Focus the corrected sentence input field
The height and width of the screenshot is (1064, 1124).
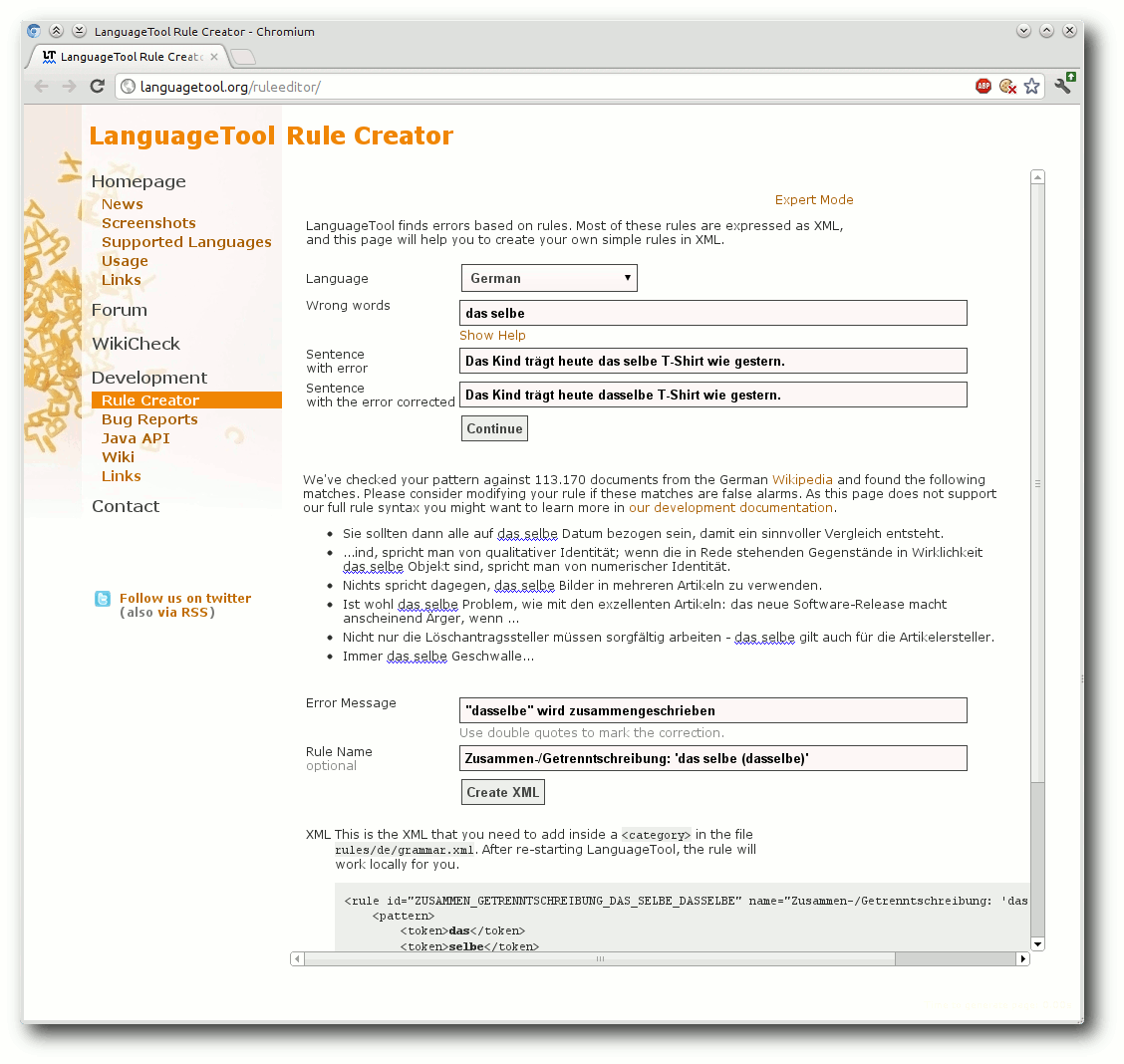point(713,395)
